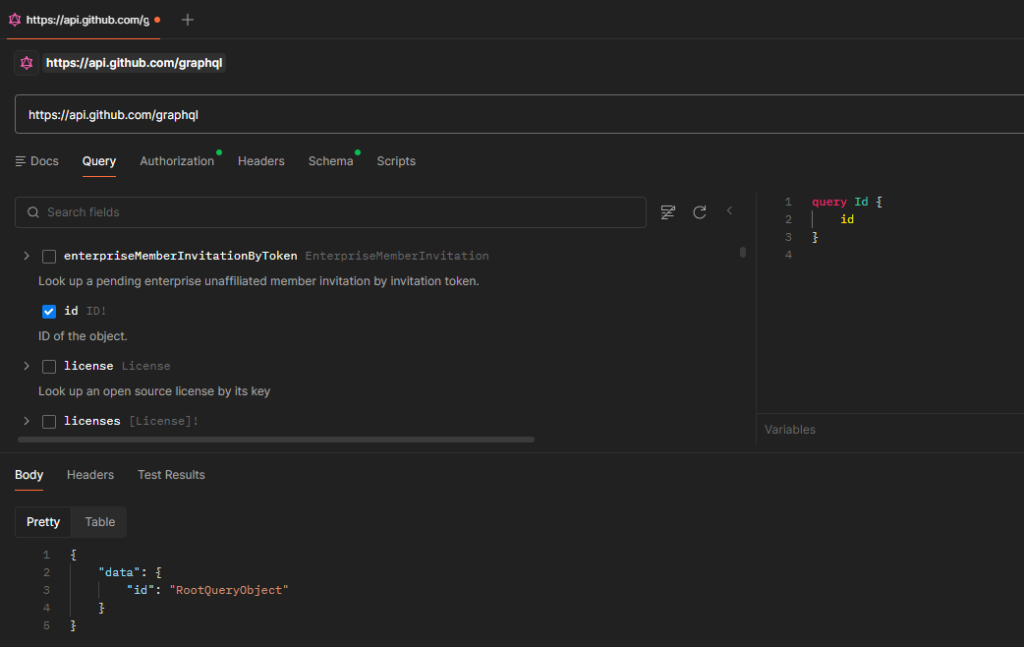Click the vertical scrollbar thumb of the fields list
This screenshot has height=647, width=1024.
(743, 252)
